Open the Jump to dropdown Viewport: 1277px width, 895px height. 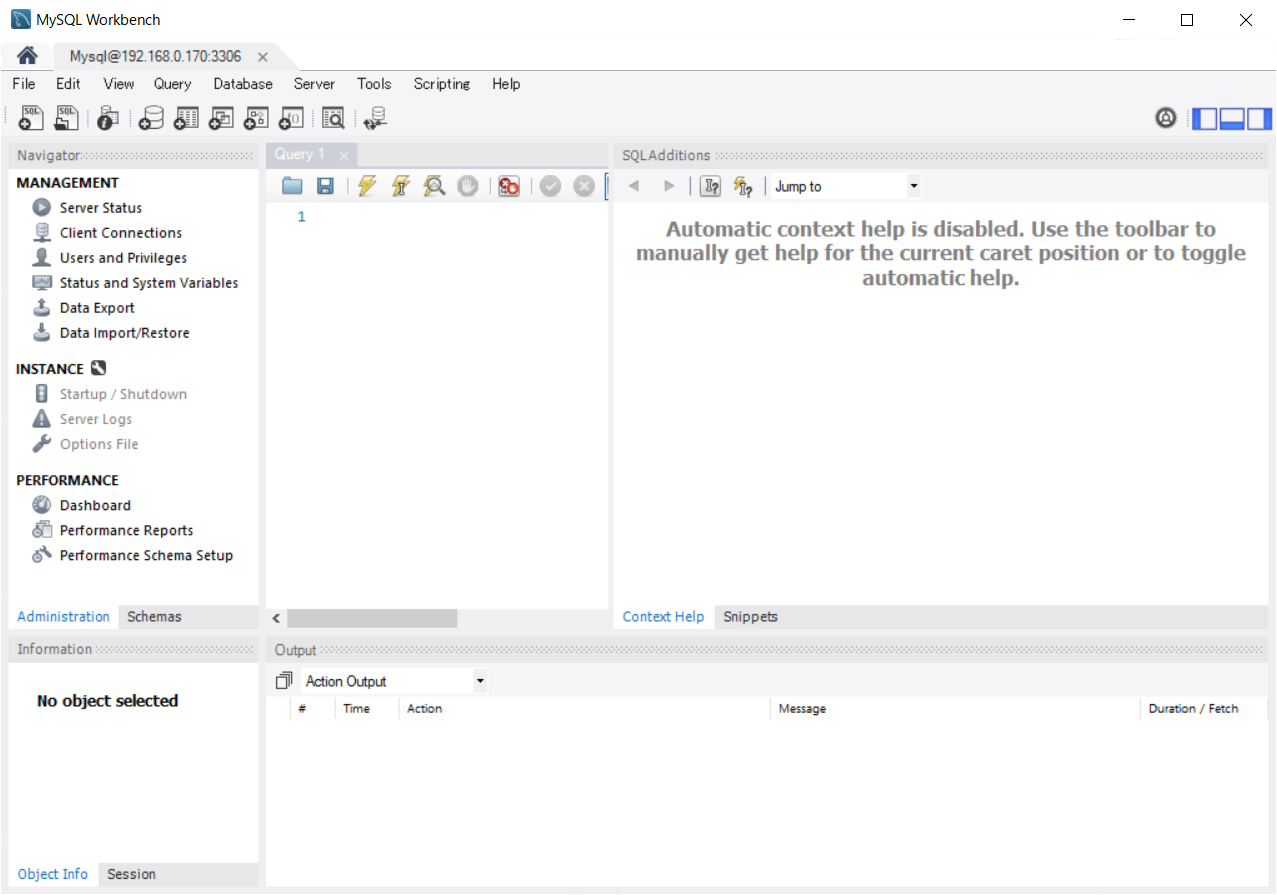(846, 186)
